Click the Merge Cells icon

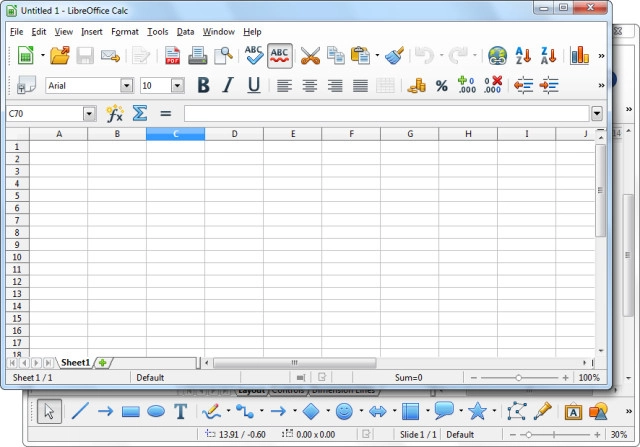[x=385, y=86]
